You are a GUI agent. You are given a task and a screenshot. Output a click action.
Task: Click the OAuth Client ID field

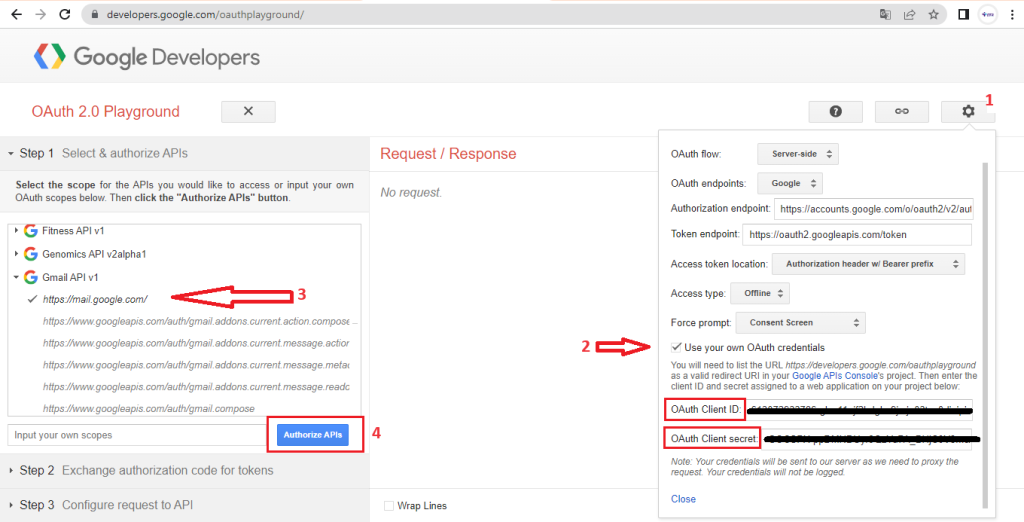[859, 410]
